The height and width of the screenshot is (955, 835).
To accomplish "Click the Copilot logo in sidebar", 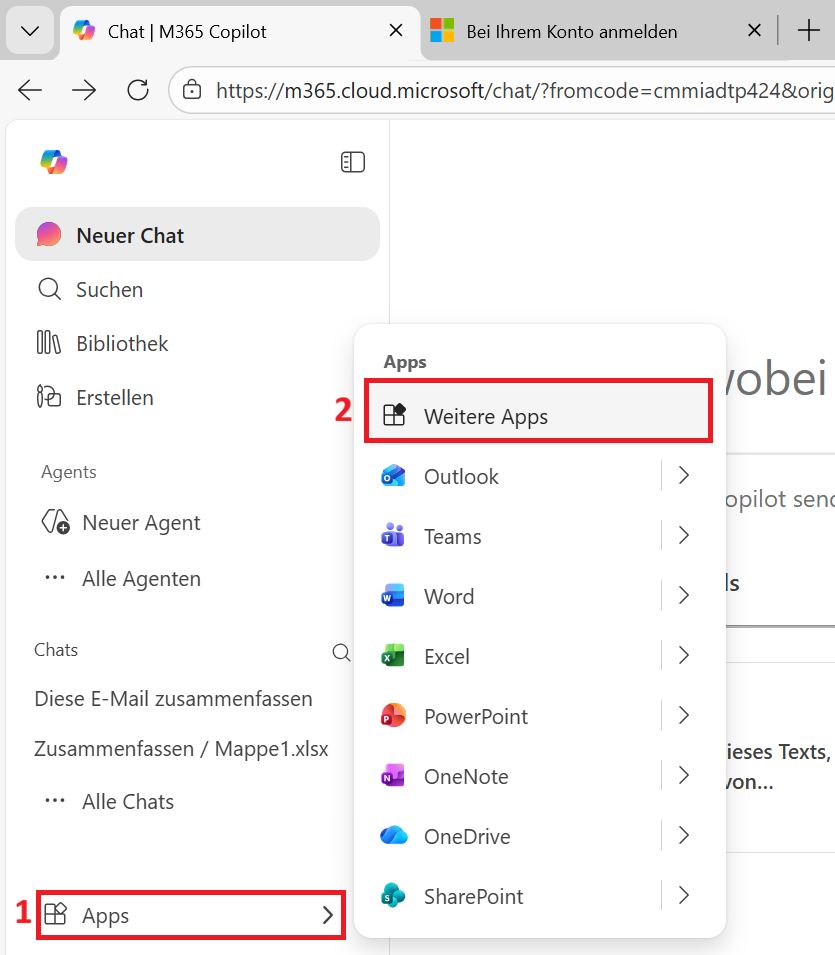I will (x=54, y=162).
